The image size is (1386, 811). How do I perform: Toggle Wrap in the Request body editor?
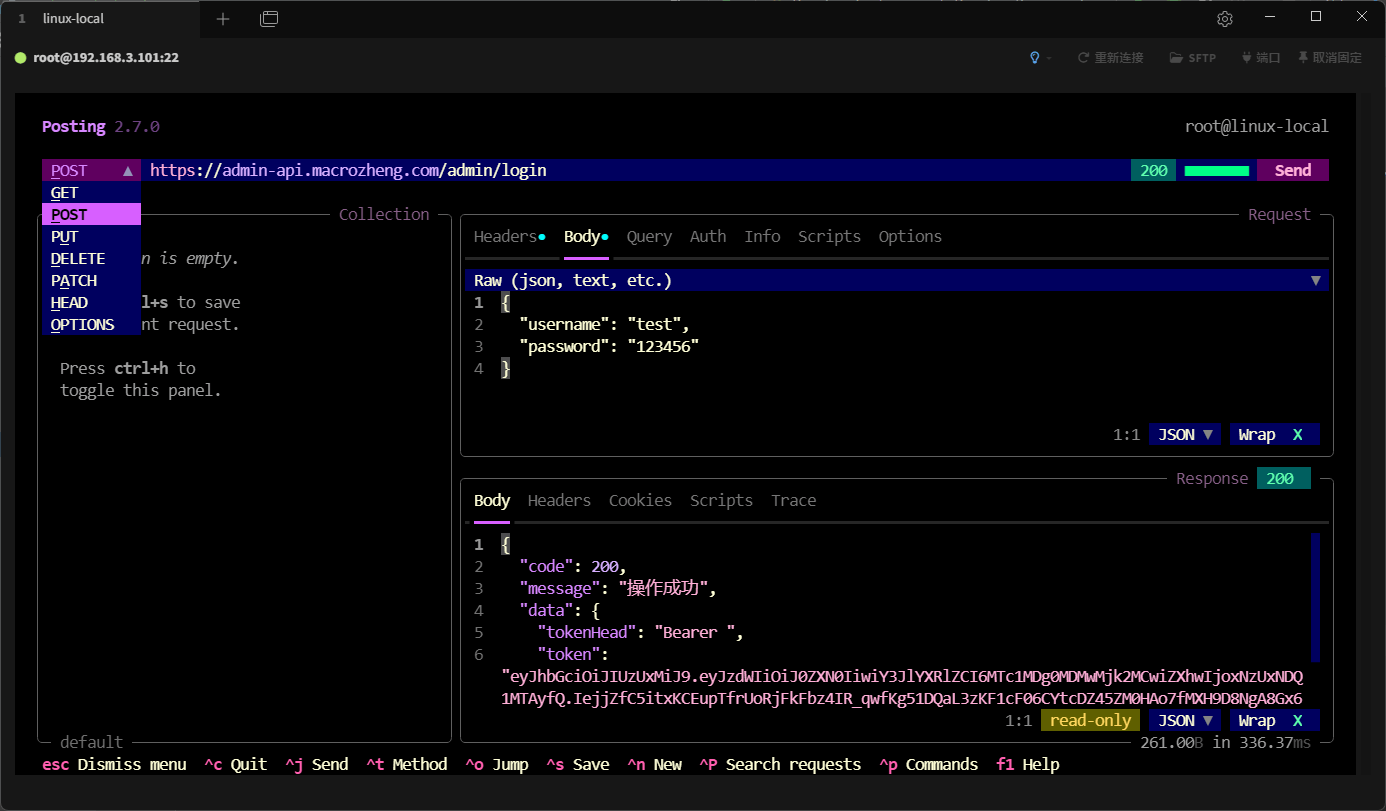pos(1273,435)
